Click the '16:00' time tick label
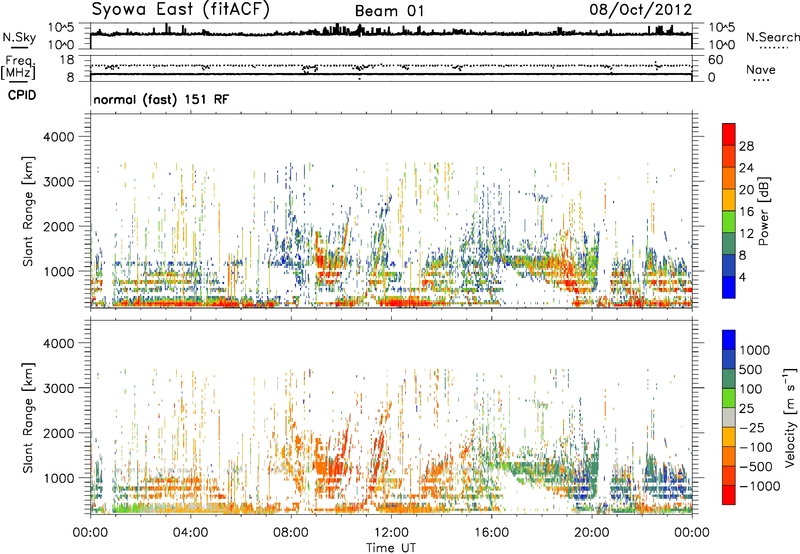Viewport: 800px width, 554px height. click(x=492, y=533)
